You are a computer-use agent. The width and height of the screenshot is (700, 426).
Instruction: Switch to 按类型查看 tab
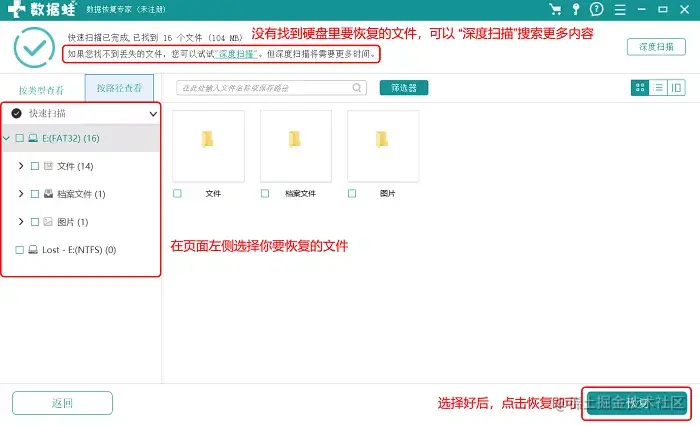41,90
